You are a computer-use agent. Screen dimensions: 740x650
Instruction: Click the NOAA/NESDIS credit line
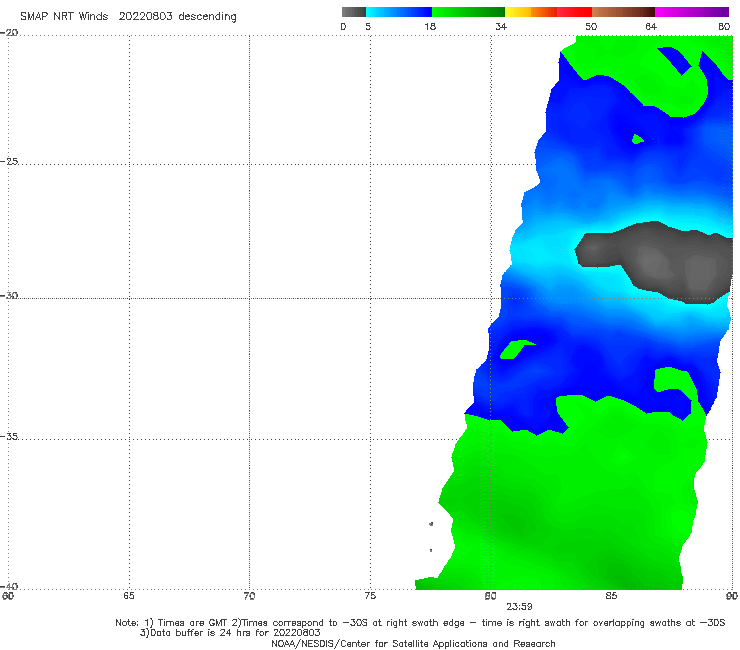click(x=413, y=643)
